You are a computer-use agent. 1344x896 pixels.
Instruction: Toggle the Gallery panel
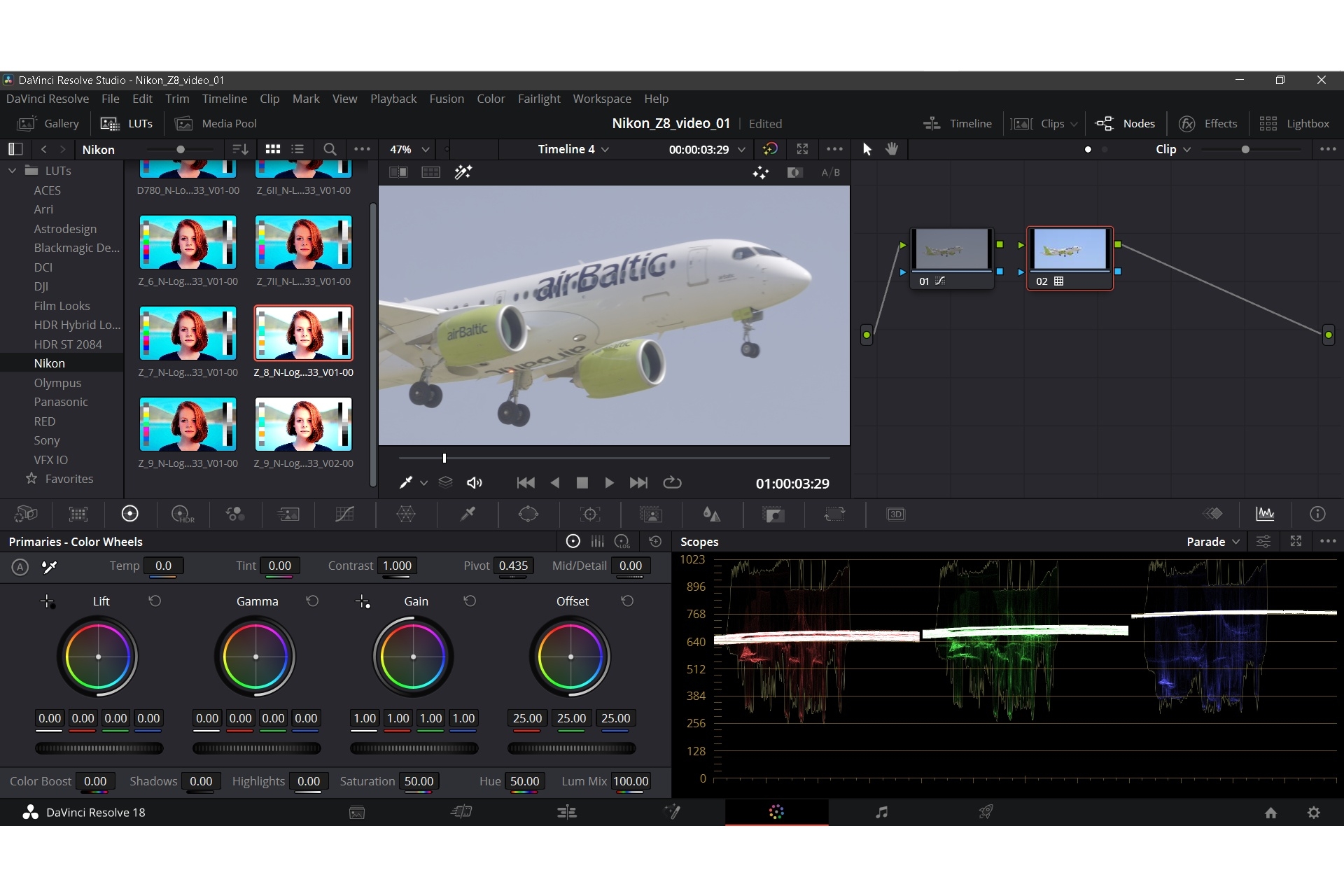48,123
